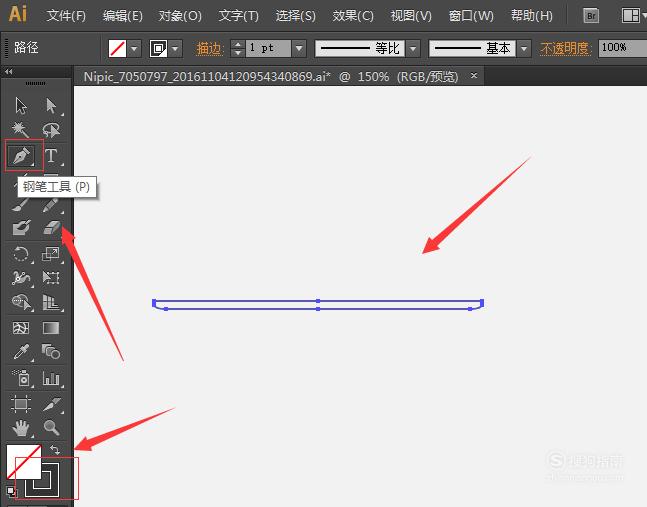Click the path's top center anchor point
This screenshot has height=507, width=647.
pos(318,301)
